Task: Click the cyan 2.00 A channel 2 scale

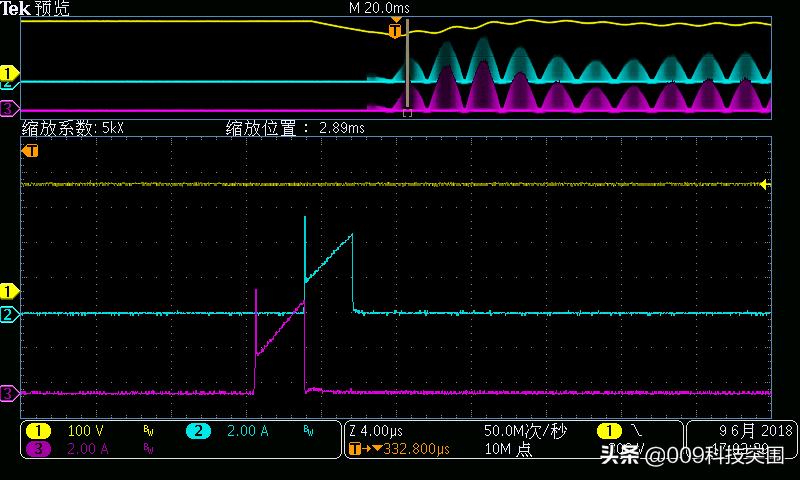Action: tap(247, 431)
